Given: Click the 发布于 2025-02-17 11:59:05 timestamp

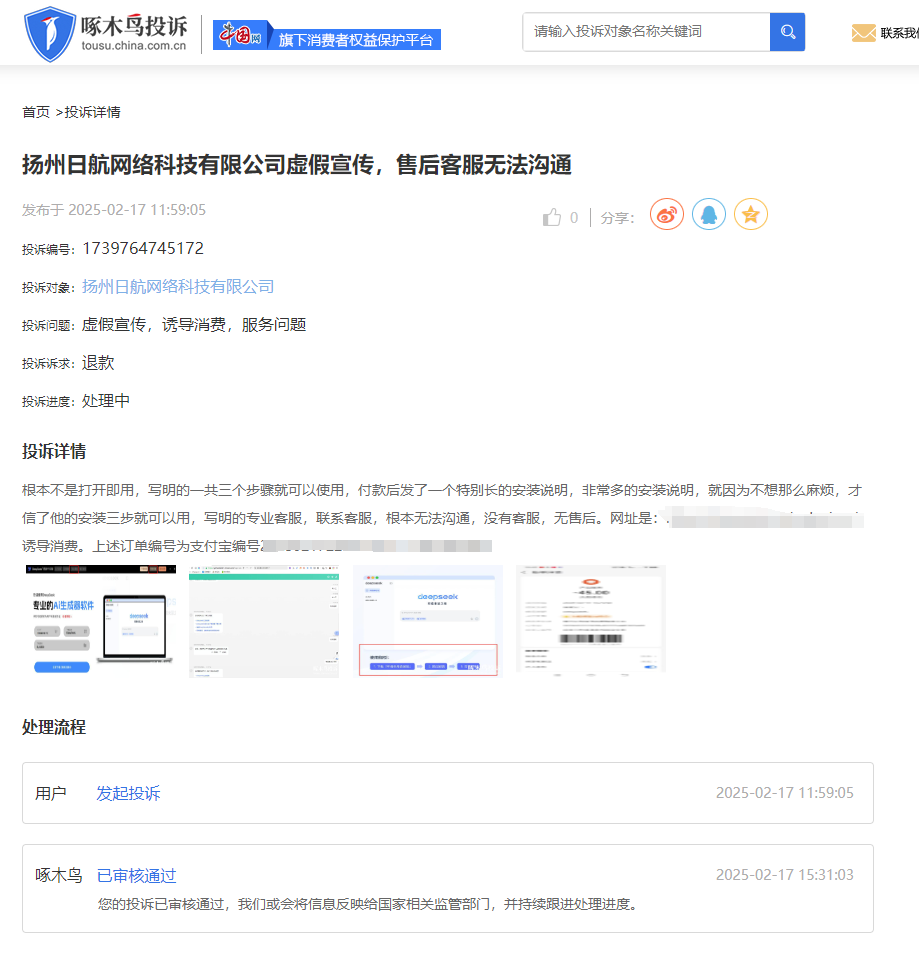Looking at the screenshot, I should [114, 210].
